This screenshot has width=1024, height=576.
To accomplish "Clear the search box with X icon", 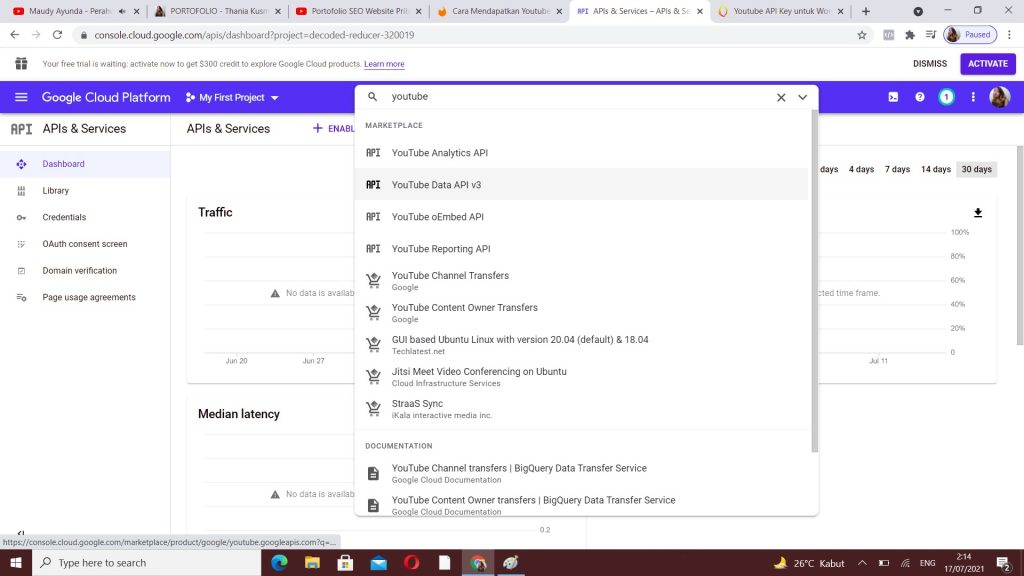I will [x=781, y=97].
